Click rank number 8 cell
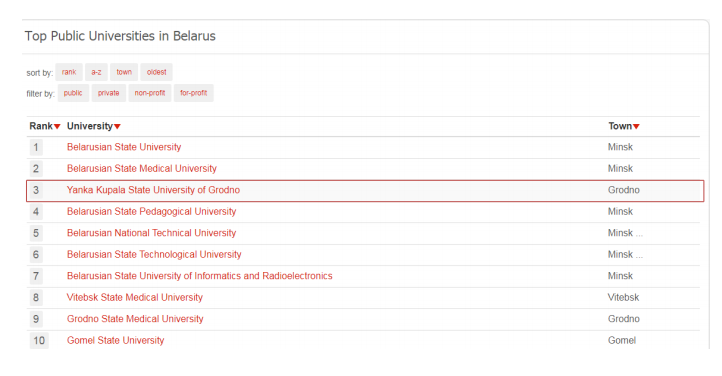The image size is (722, 376). click(36, 298)
